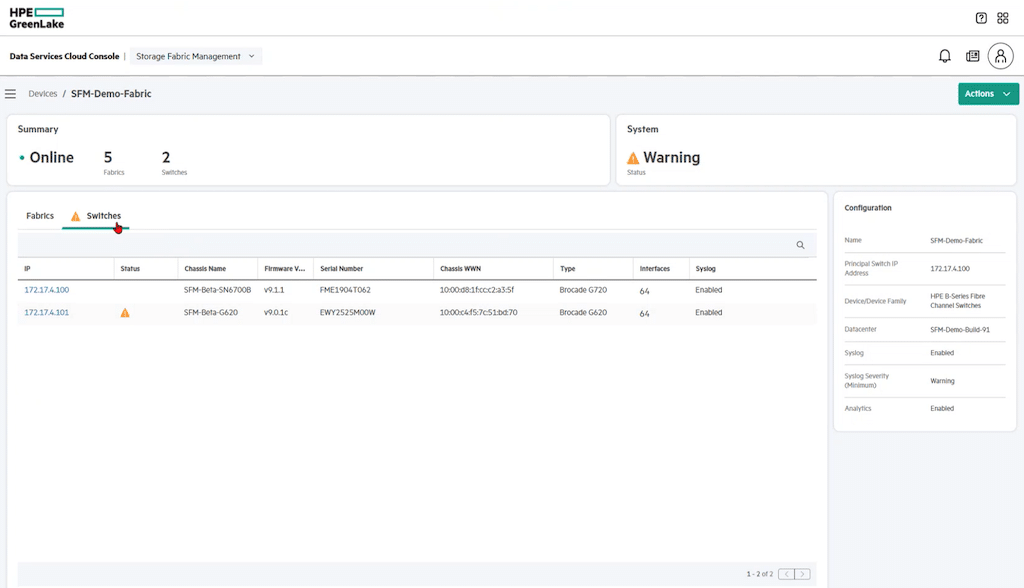The width and height of the screenshot is (1024, 588).
Task: Click Principal Switch IP value 172.17.4.100
Action: (x=950, y=269)
